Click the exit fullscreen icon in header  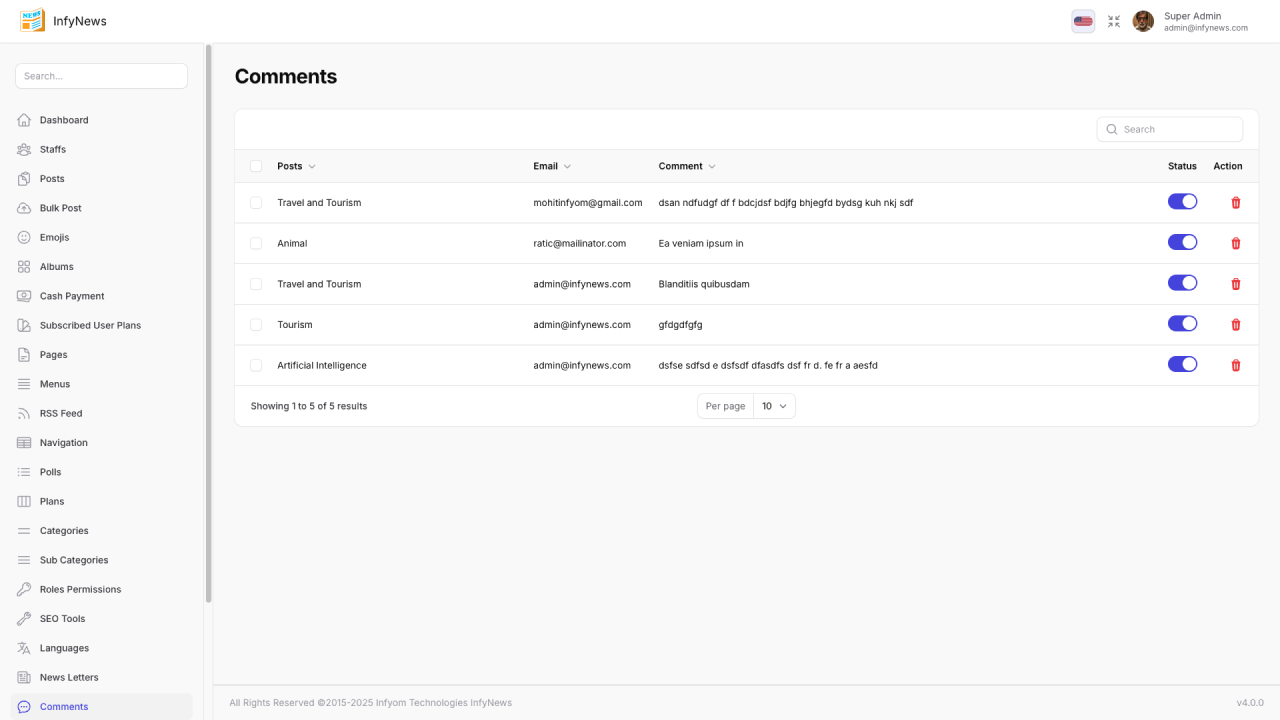click(x=1114, y=21)
